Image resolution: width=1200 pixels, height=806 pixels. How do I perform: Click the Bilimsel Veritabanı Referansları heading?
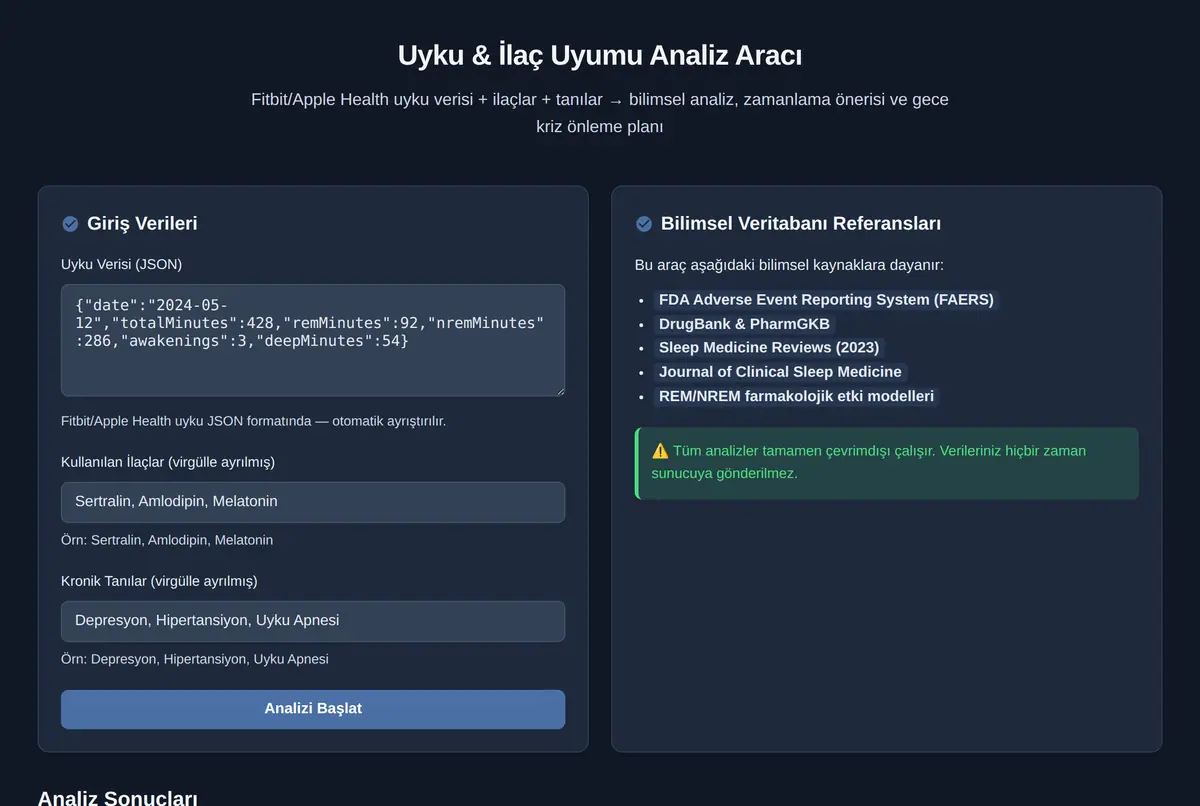point(801,224)
